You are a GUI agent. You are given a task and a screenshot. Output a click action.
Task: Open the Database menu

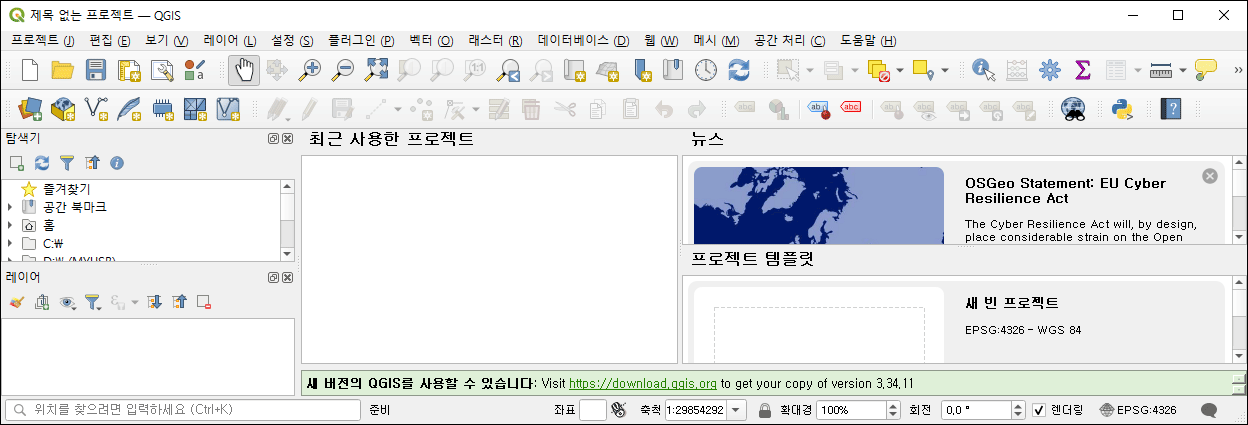click(583, 40)
